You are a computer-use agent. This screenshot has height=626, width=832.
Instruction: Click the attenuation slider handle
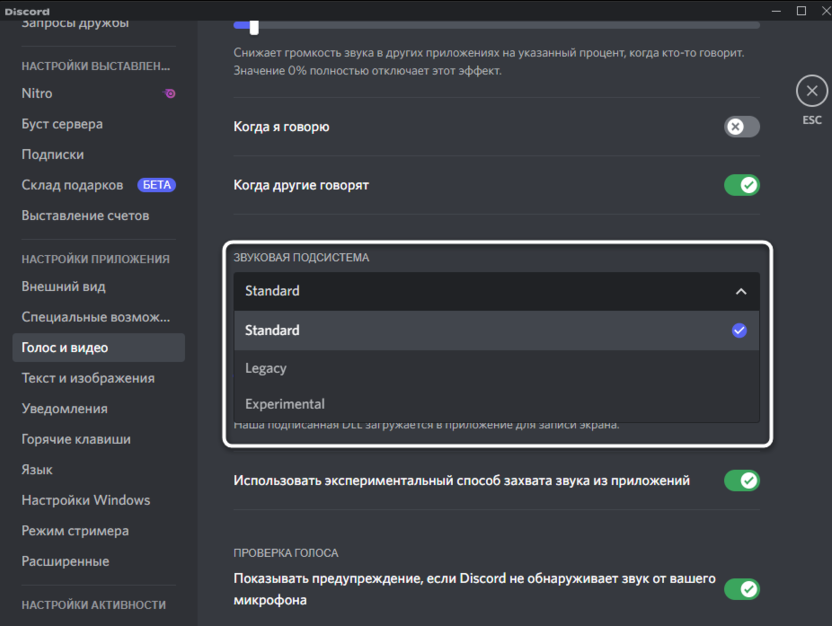tap(254, 27)
